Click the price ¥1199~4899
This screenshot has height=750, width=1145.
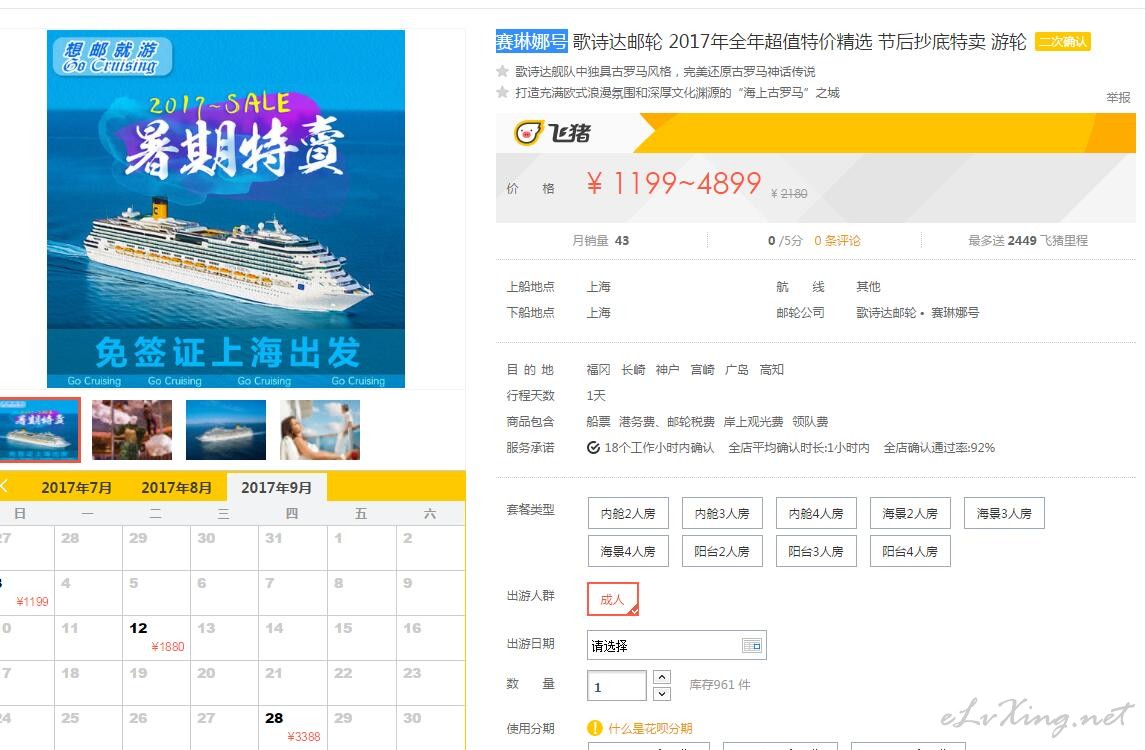[673, 183]
